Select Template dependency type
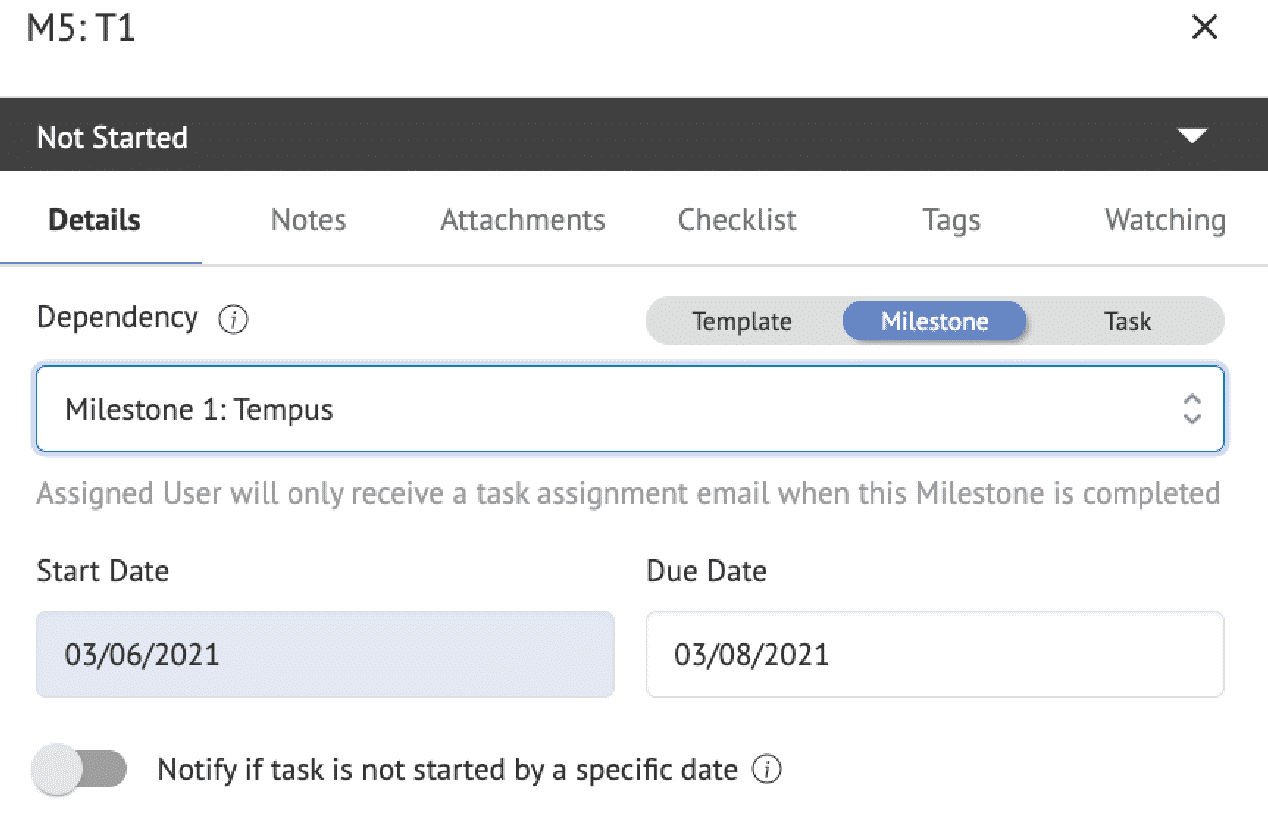The width and height of the screenshot is (1268, 817). [742, 321]
